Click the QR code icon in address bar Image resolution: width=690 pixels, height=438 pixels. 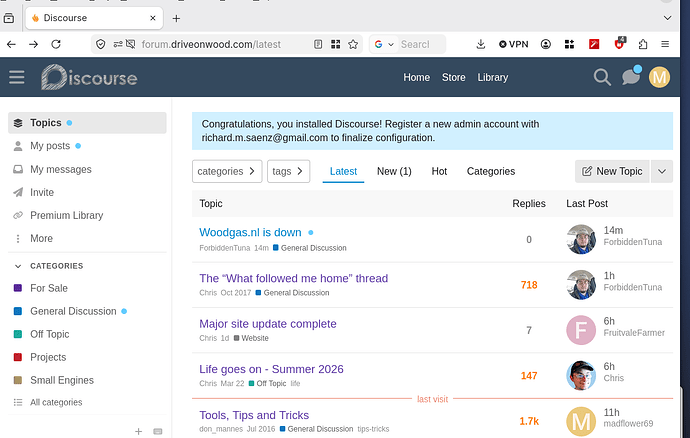click(x=336, y=44)
